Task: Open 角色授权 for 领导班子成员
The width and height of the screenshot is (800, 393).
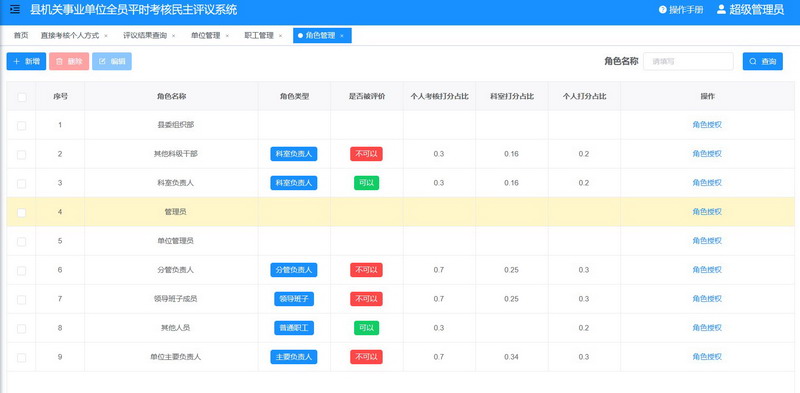Action: tap(707, 299)
